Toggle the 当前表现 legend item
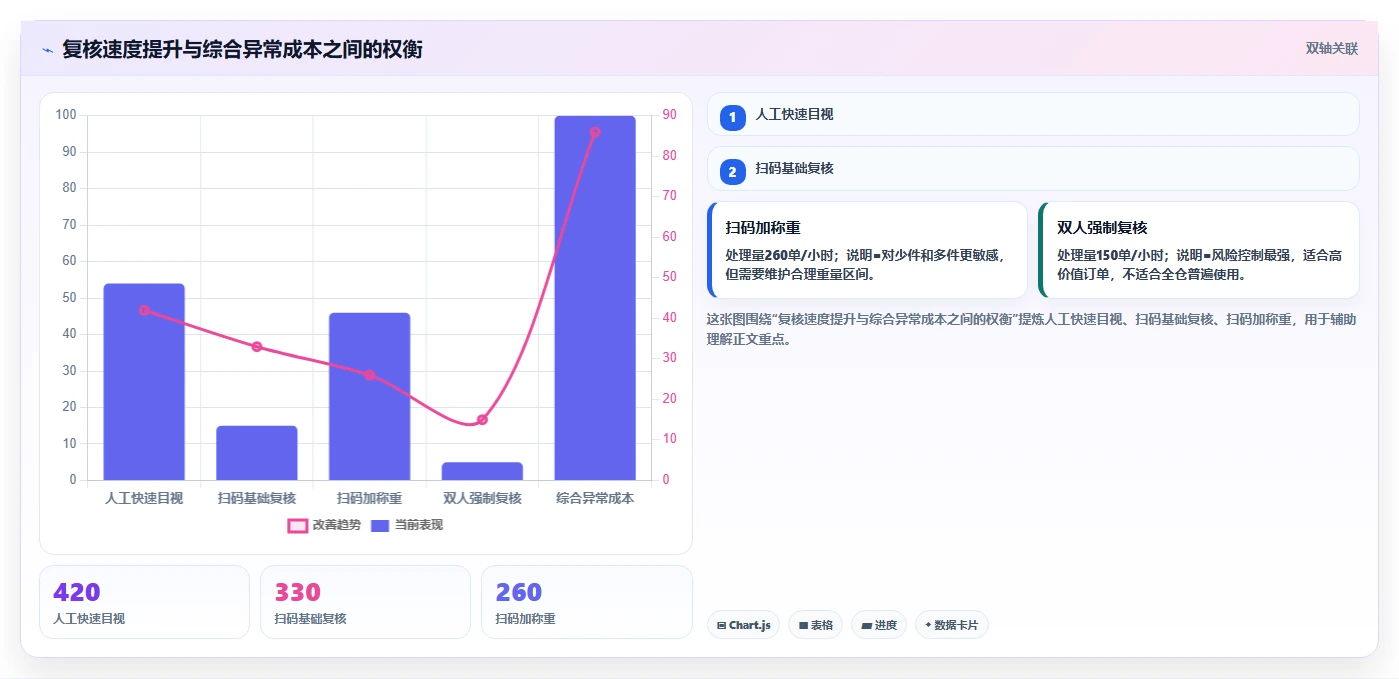This screenshot has height=679, width=1399. [407, 525]
